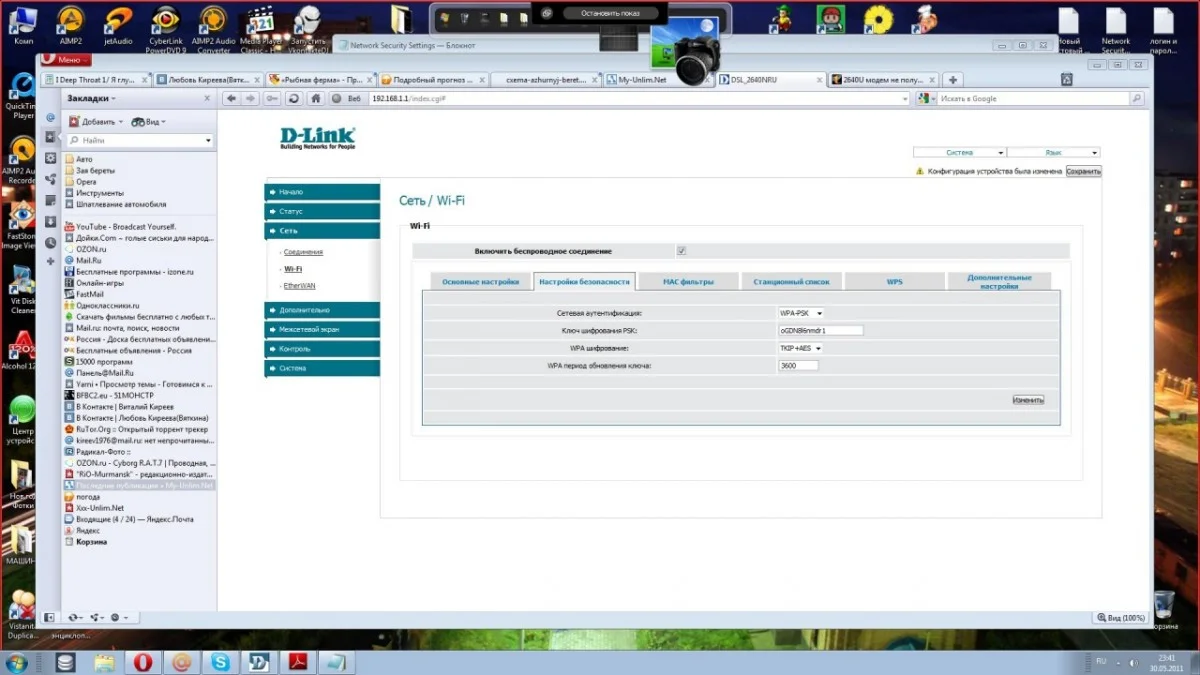Image resolution: width=1200 pixels, height=675 pixels.
Task: Open the WPA шифрование TKIP+AES dropdown
Action: click(800, 348)
